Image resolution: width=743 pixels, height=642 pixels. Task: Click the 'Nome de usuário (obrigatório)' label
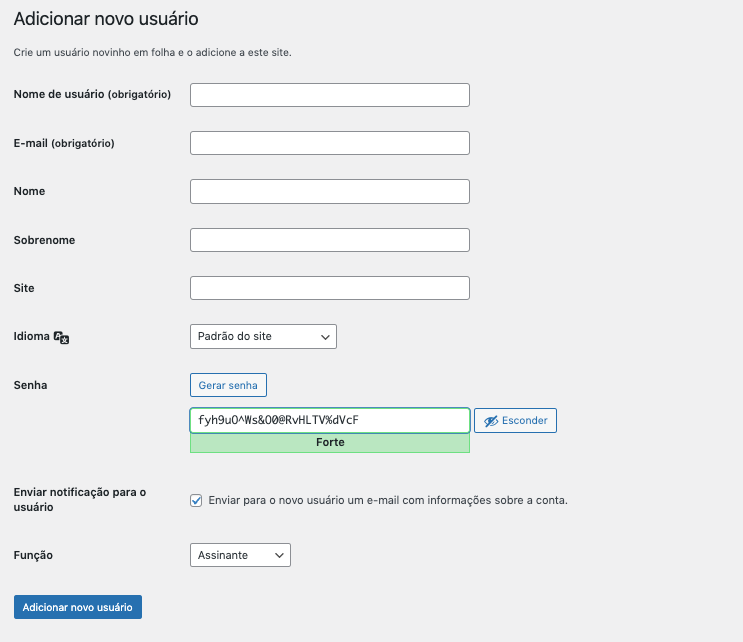pos(92,95)
